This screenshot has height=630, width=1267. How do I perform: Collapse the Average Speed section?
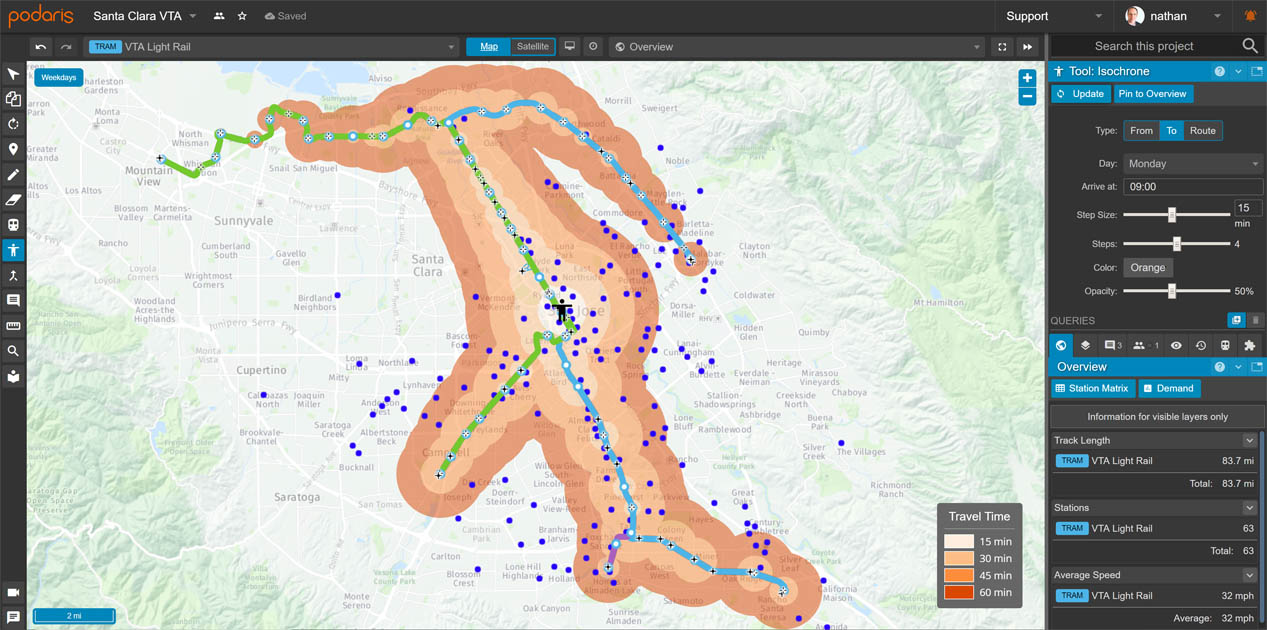coord(1249,575)
